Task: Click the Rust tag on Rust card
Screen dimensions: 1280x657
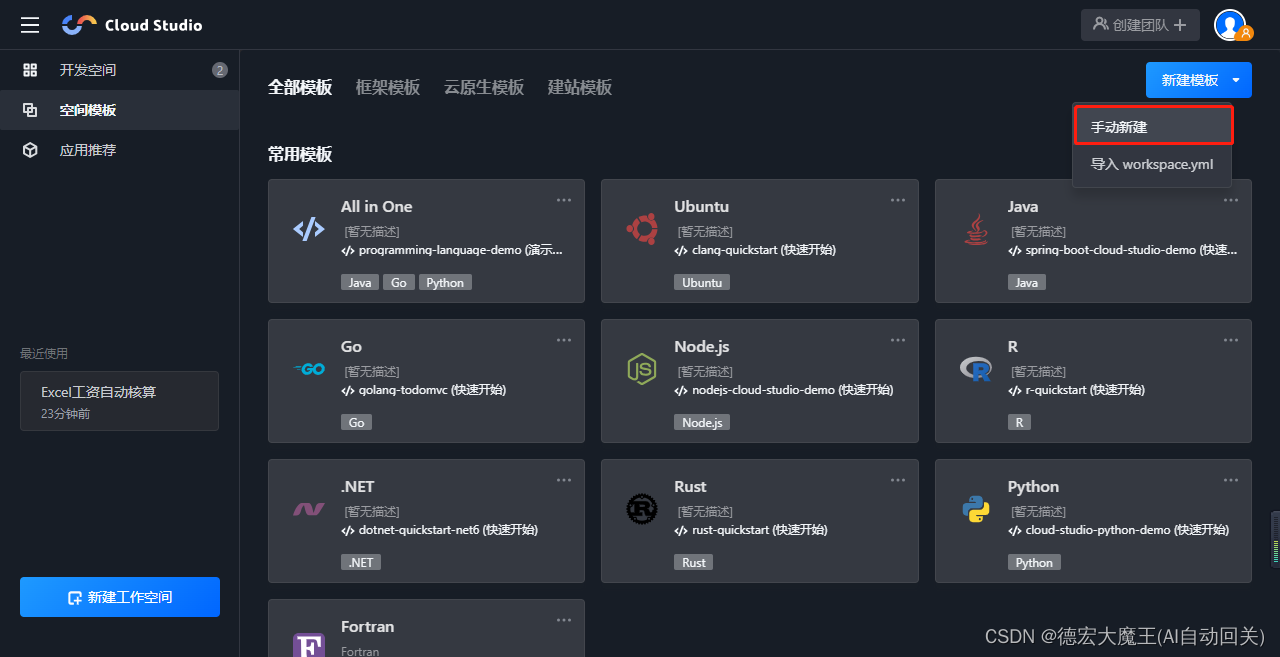Action: (694, 562)
